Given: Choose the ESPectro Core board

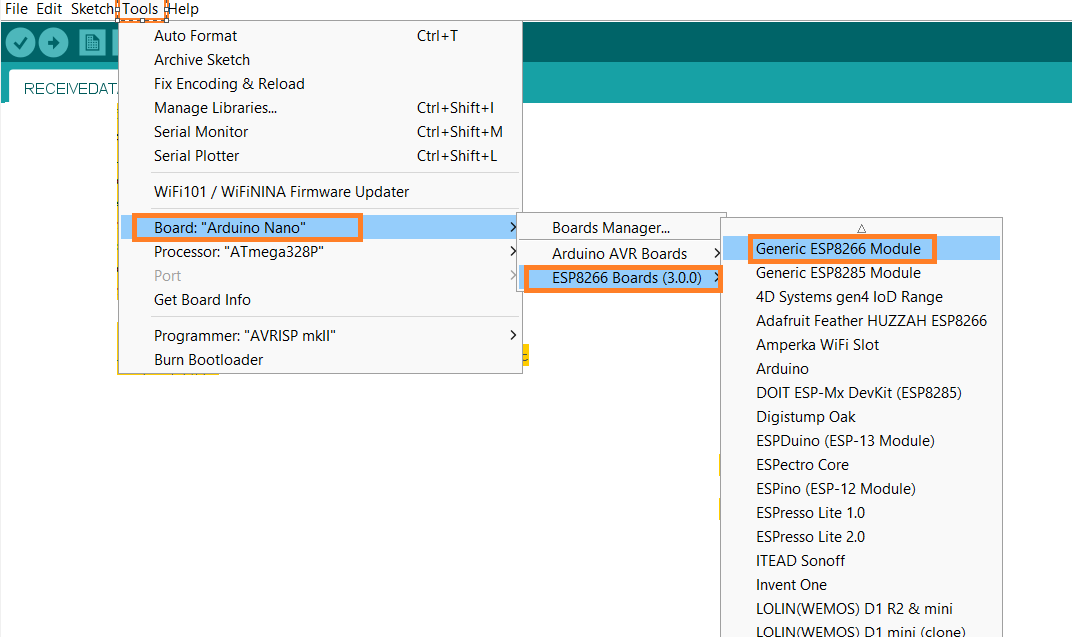Looking at the screenshot, I should 861,465.
